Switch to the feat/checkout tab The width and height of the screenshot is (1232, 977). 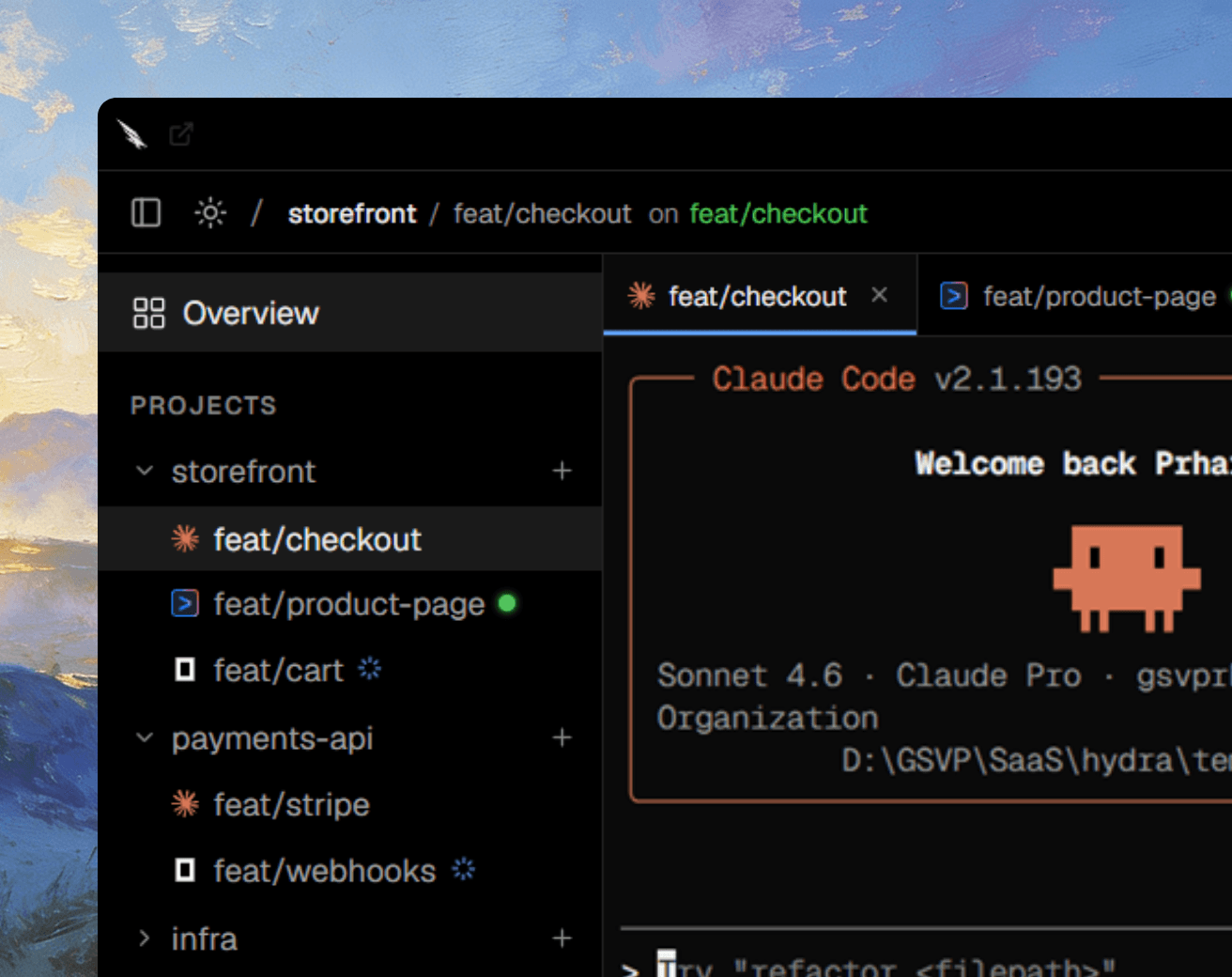click(x=760, y=296)
